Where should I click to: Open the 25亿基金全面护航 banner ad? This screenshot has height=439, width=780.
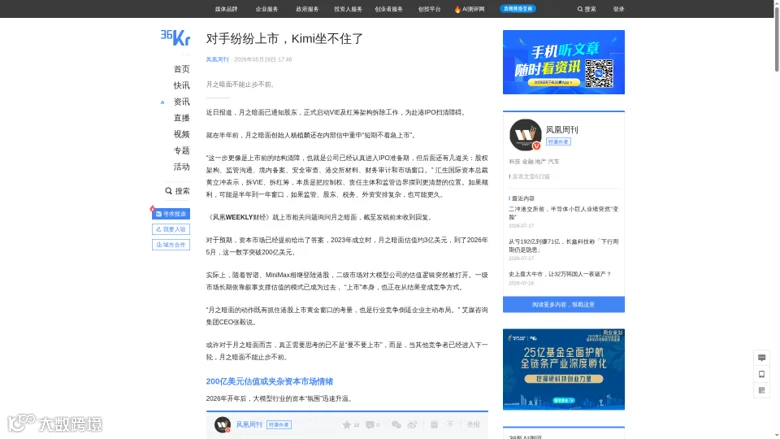[564, 369]
